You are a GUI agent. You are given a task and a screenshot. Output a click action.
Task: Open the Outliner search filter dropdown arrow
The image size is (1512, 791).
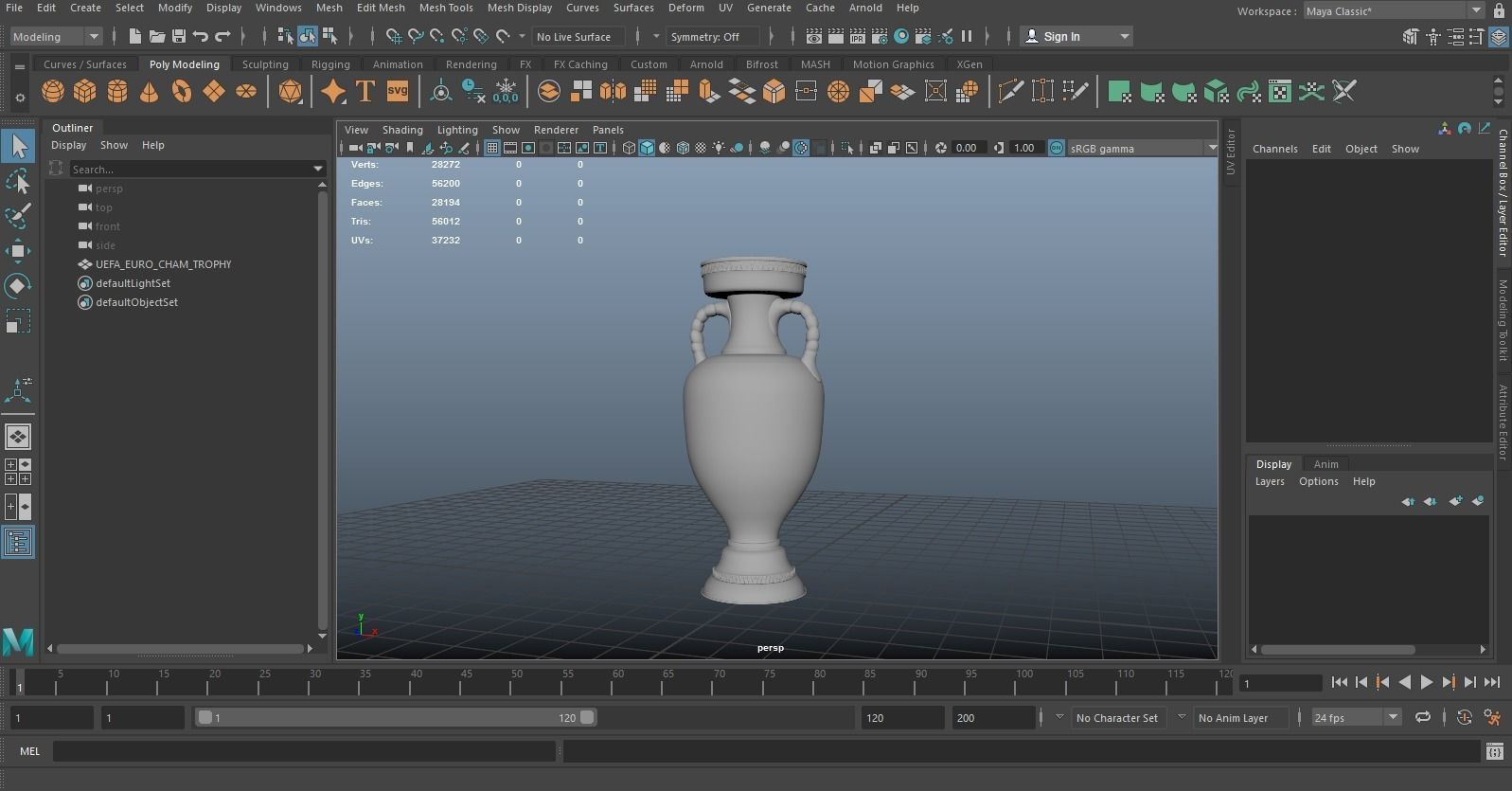point(318,169)
